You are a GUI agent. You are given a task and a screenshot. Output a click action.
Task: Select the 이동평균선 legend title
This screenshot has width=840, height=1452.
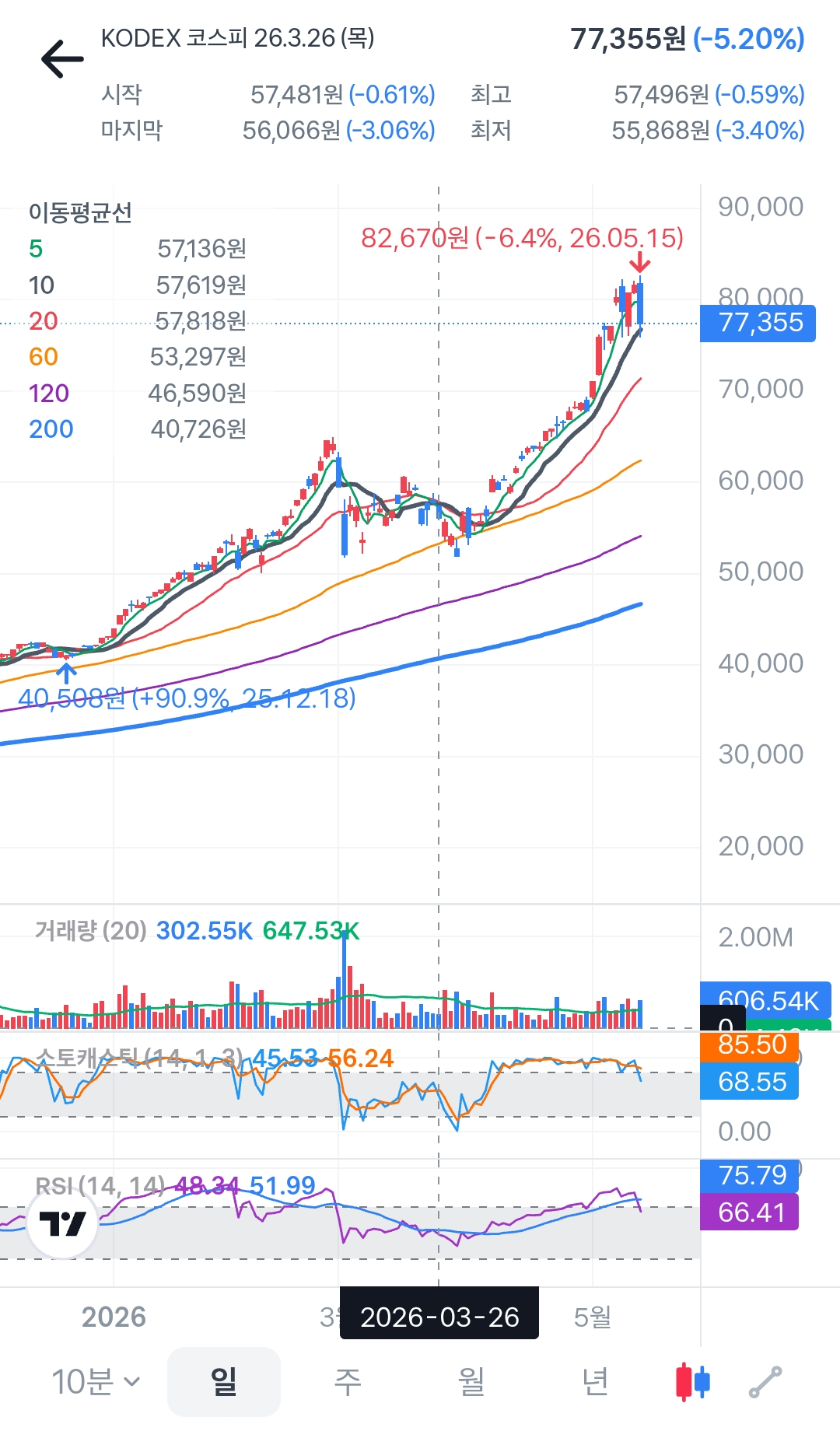(80, 212)
